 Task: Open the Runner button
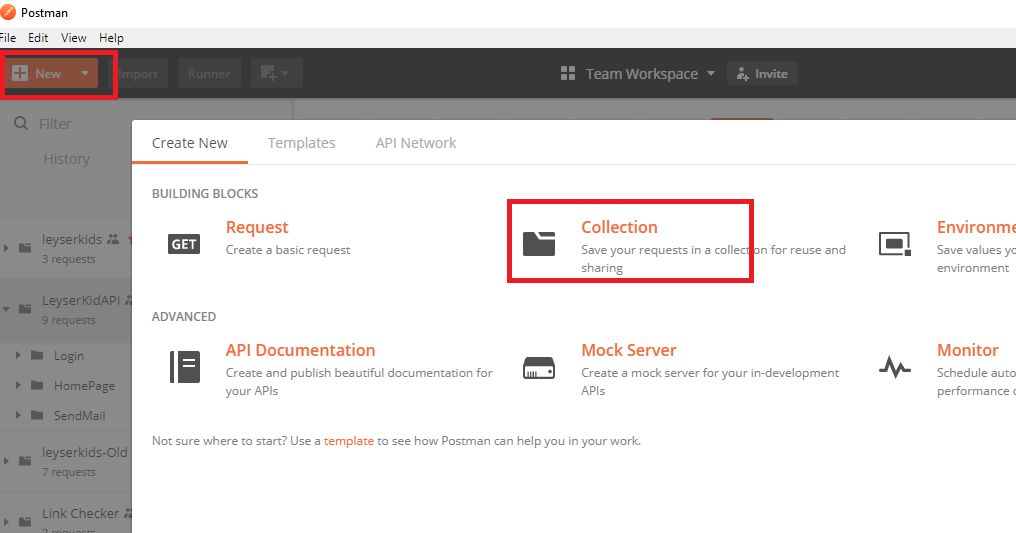point(209,74)
